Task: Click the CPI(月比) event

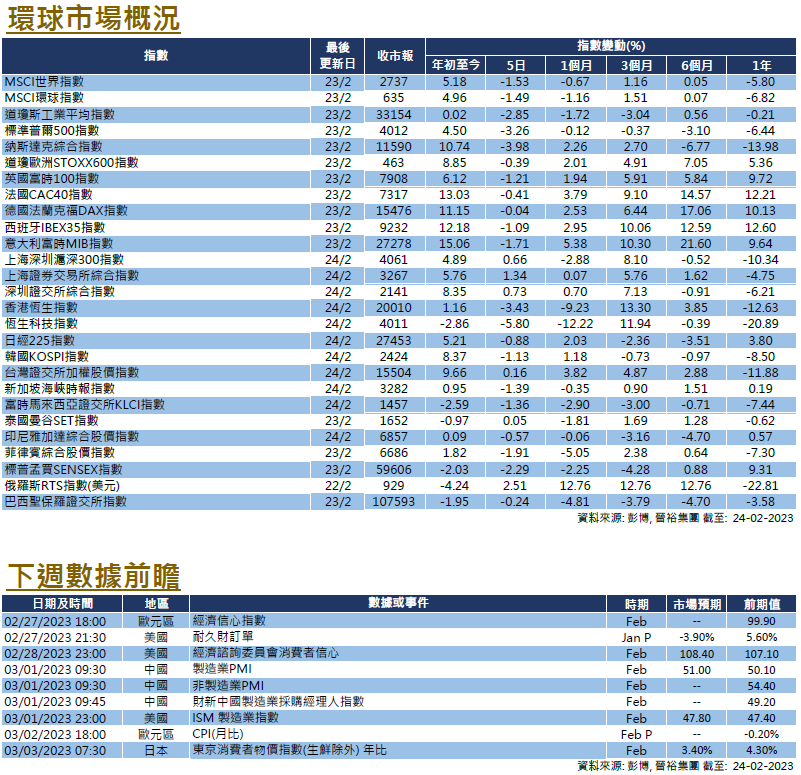Action: pyautogui.click(x=218, y=734)
